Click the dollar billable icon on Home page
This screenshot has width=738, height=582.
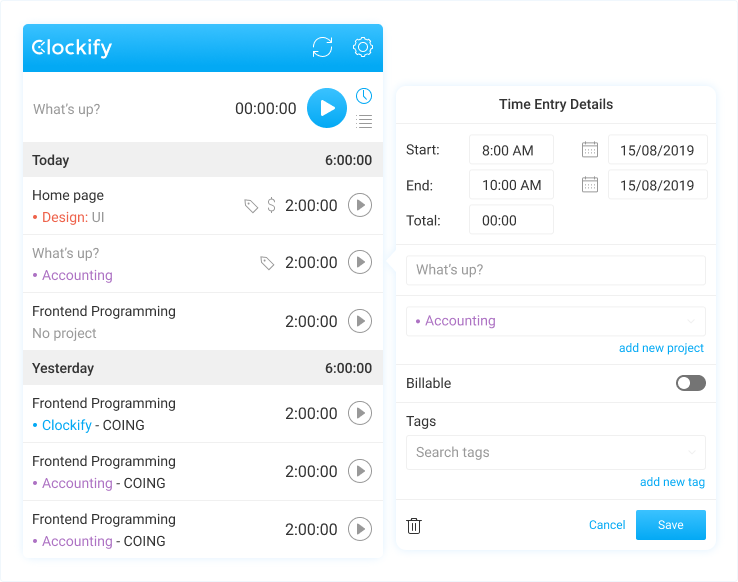point(271,205)
